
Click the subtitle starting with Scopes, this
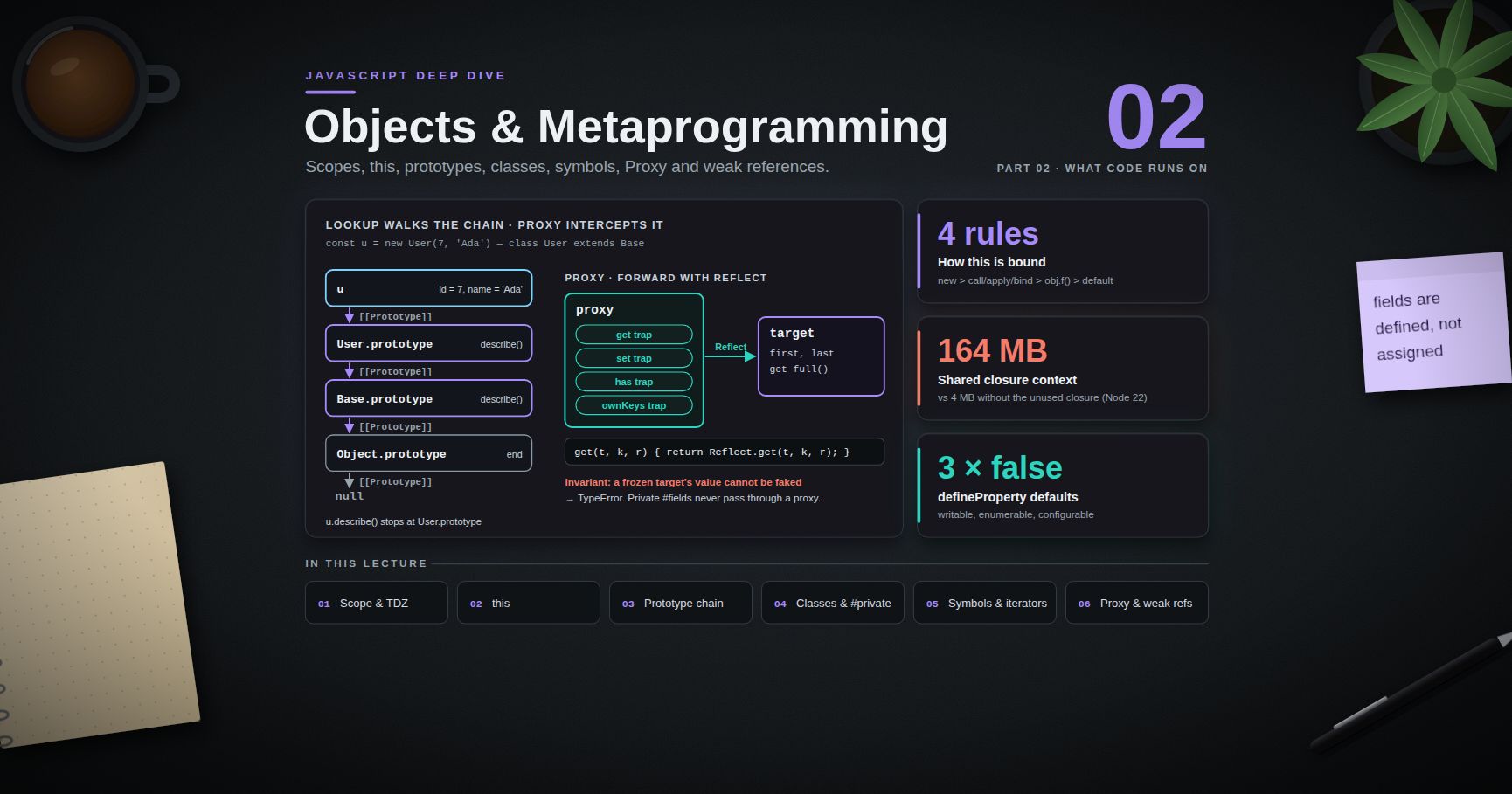[x=567, y=167]
